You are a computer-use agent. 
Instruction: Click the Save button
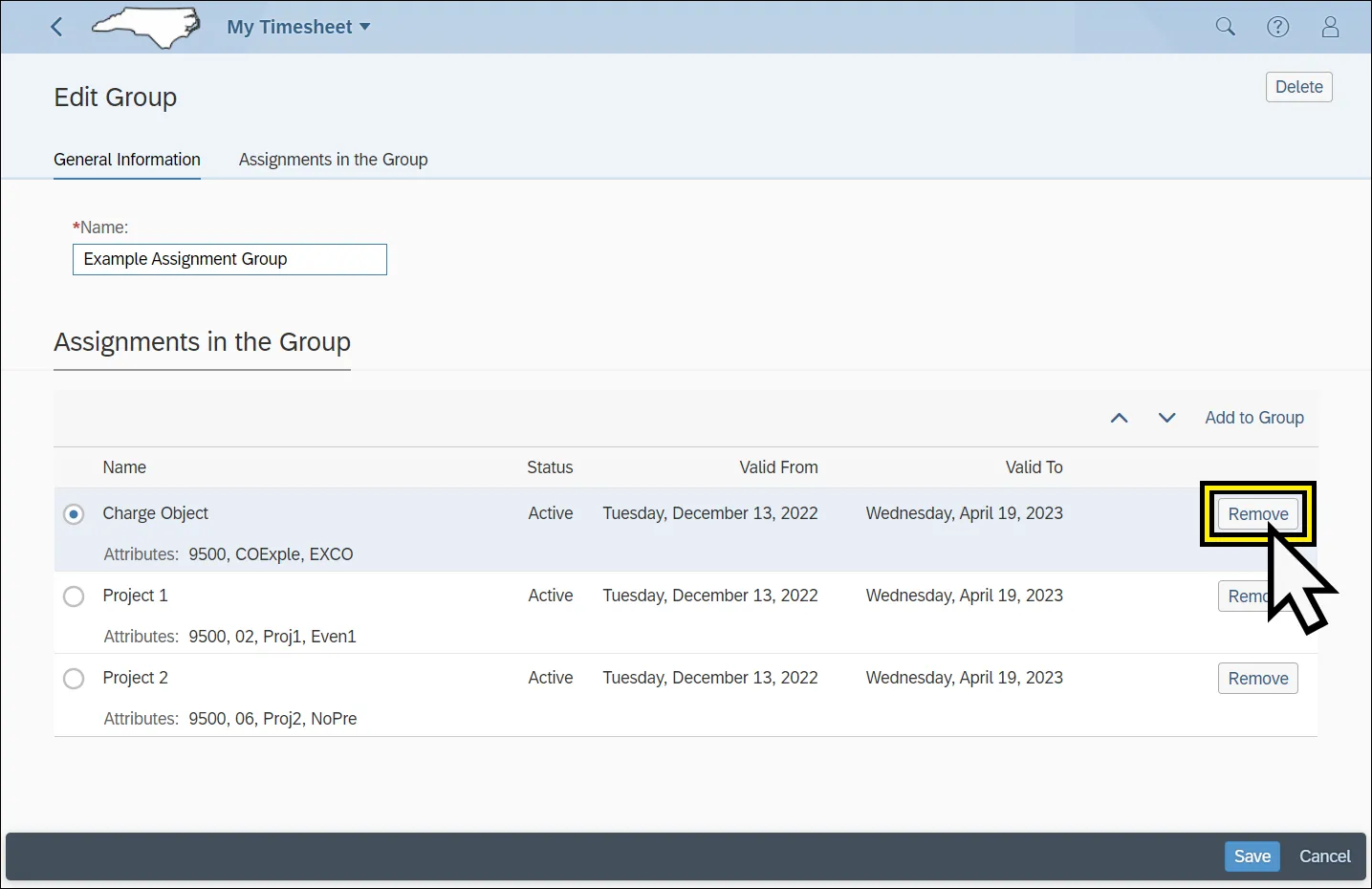coord(1252,856)
